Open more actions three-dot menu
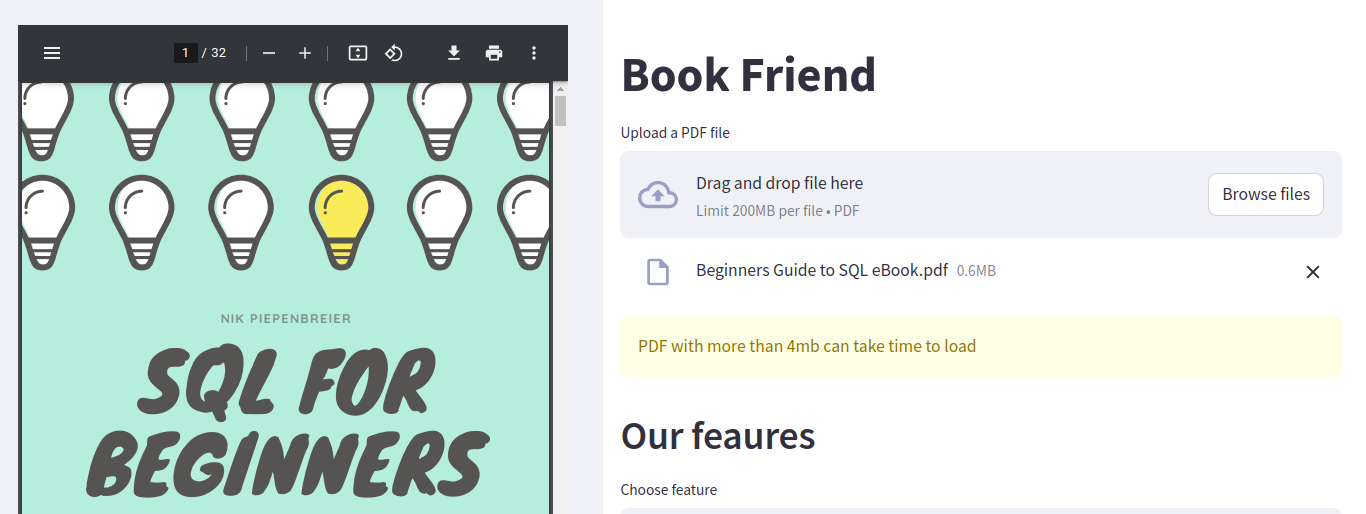The width and height of the screenshot is (1366, 514). coord(534,53)
